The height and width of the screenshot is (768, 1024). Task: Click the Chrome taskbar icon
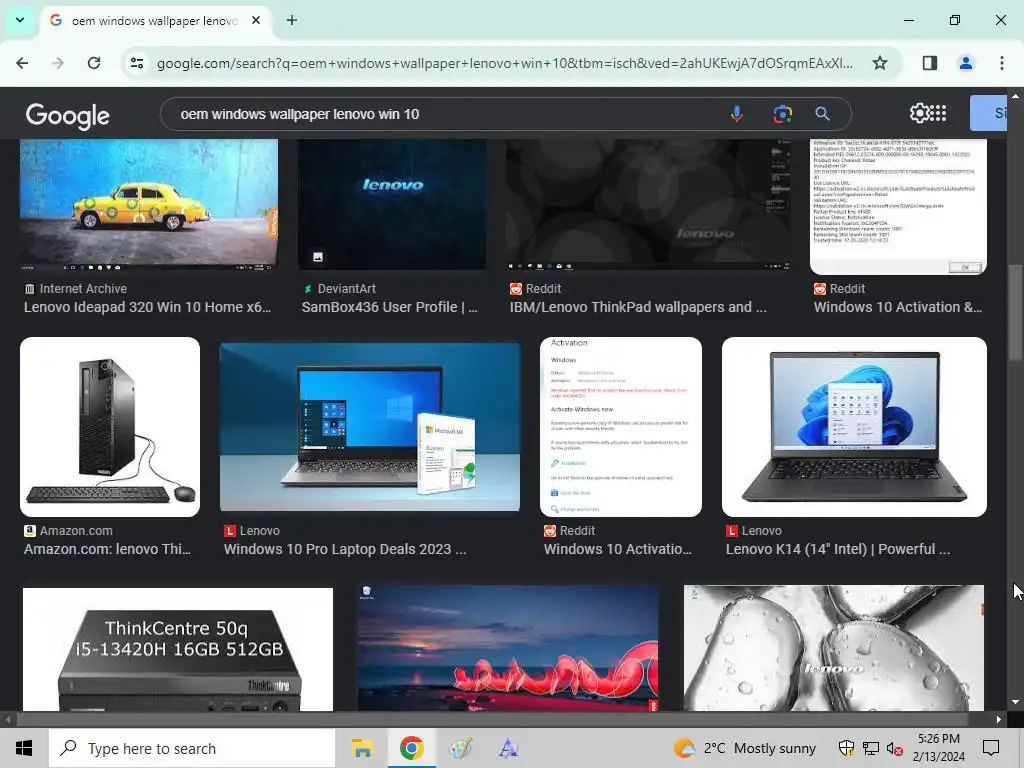[411, 748]
